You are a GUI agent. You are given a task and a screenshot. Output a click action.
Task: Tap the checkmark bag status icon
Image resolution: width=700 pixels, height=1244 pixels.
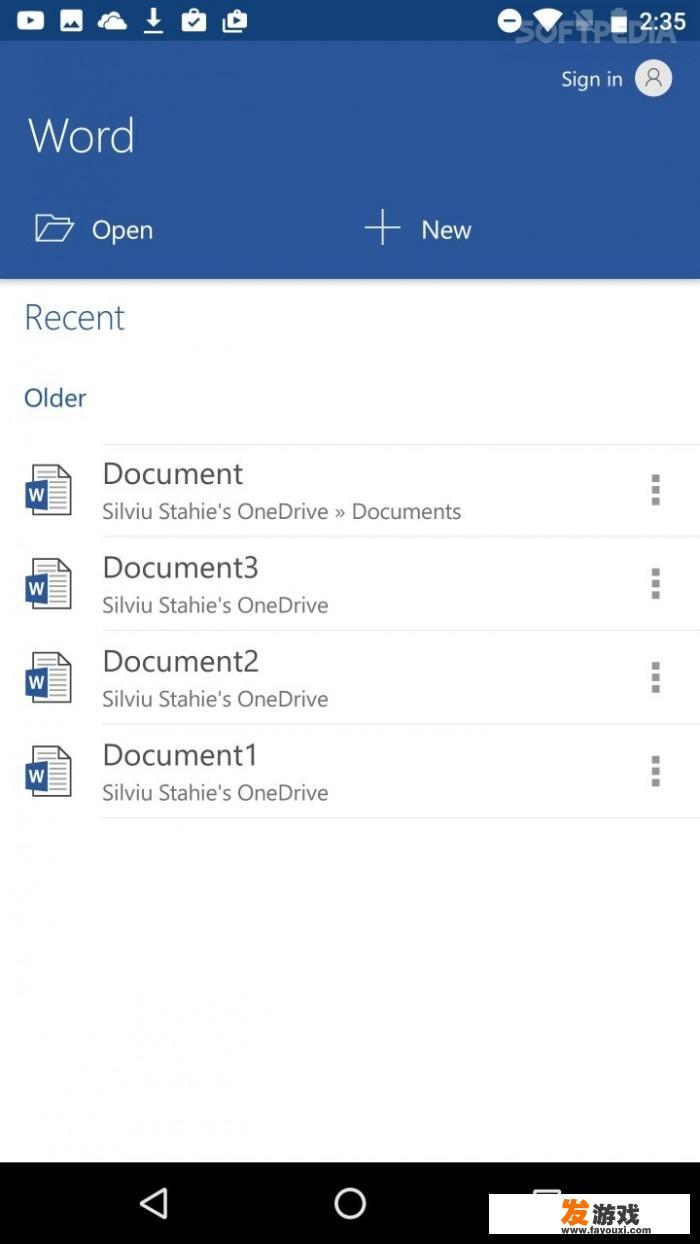[194, 20]
